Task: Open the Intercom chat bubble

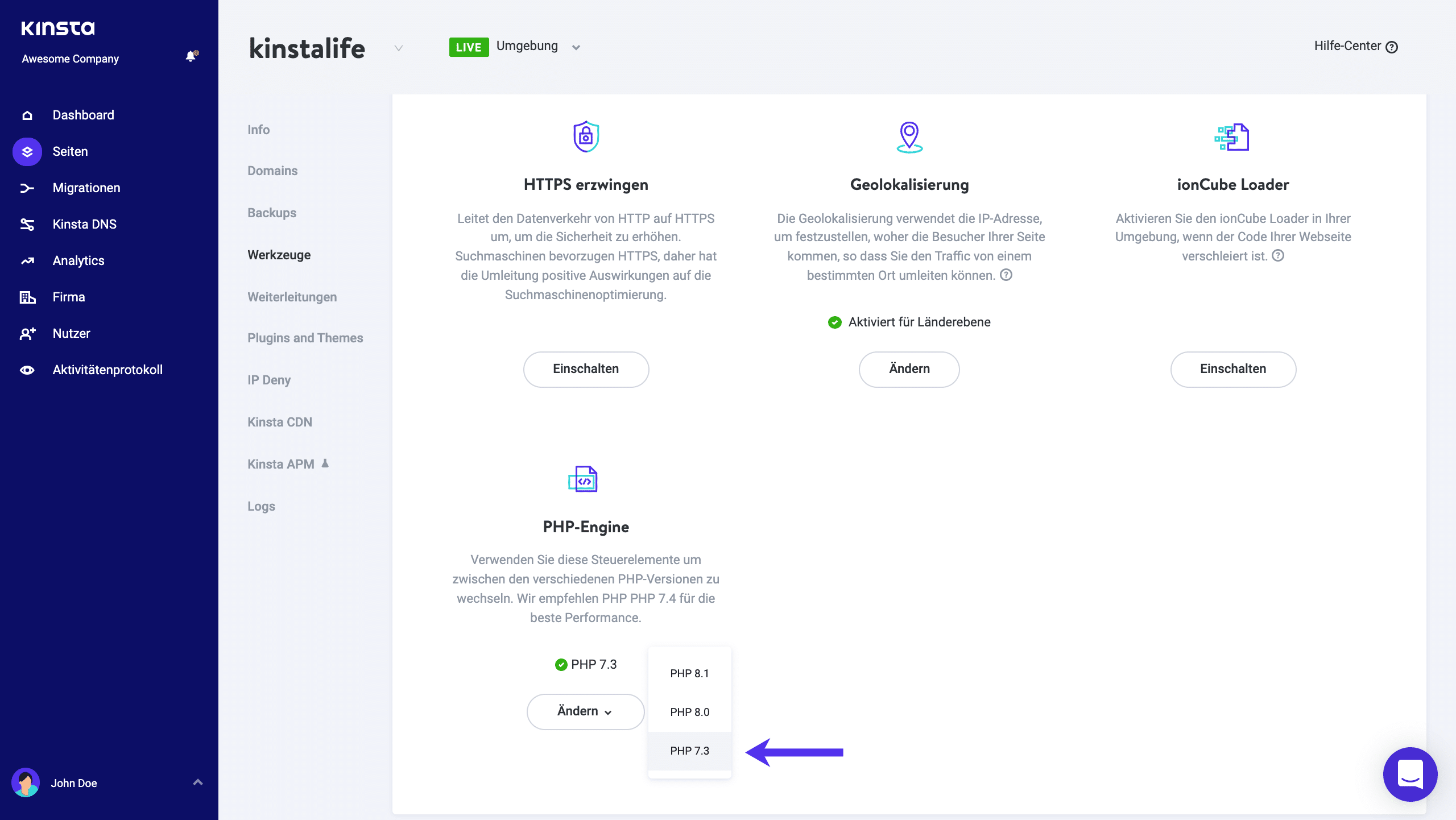Action: click(x=1409, y=774)
